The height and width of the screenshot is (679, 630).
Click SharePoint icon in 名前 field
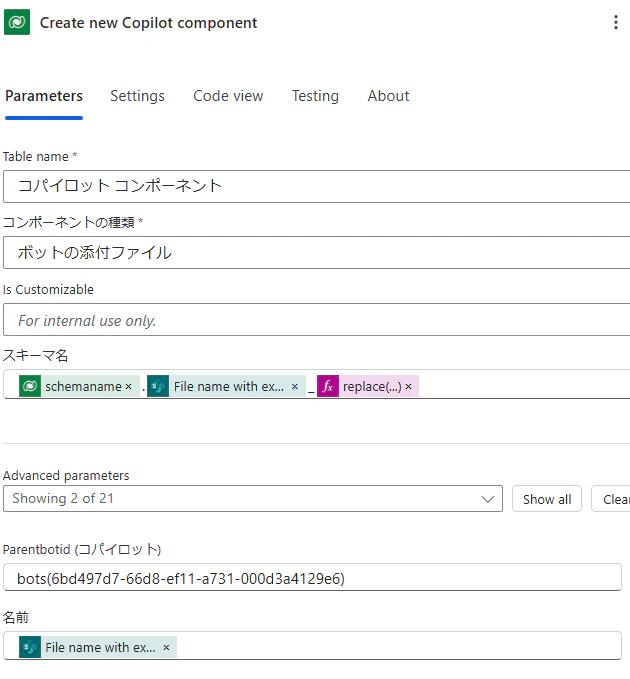pos(30,647)
